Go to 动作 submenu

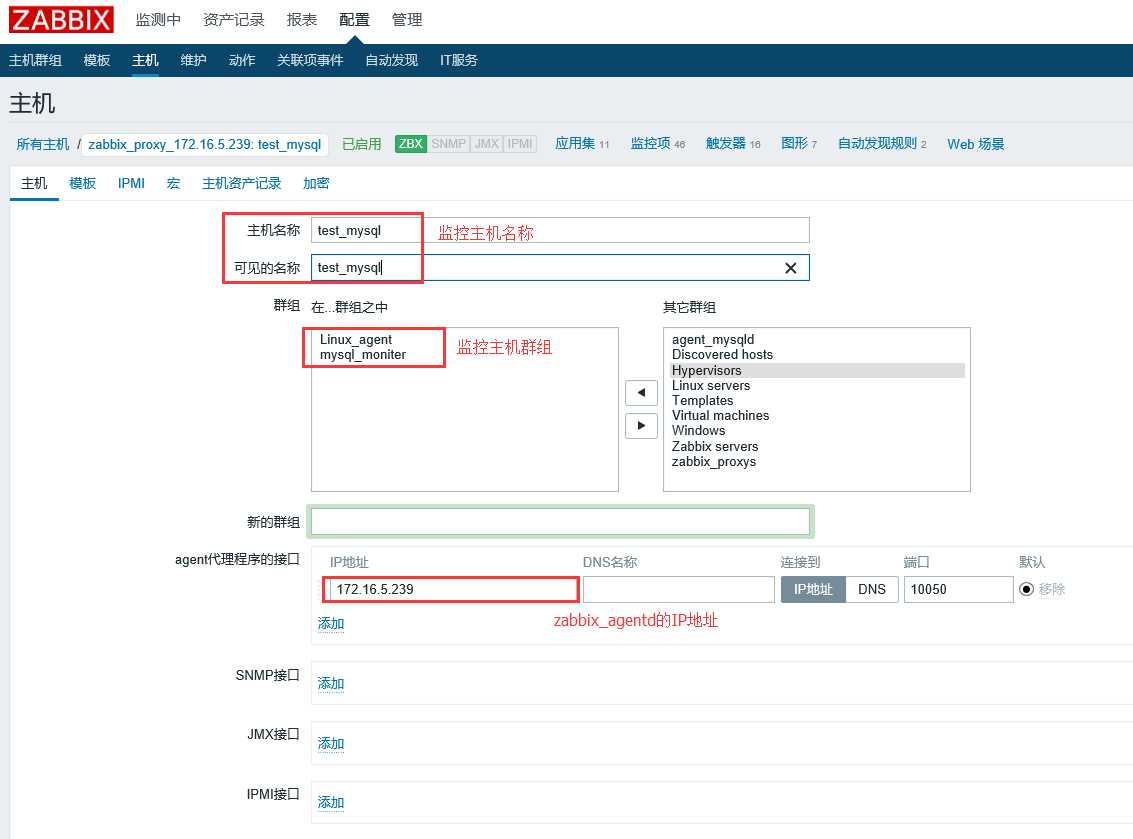coord(242,60)
